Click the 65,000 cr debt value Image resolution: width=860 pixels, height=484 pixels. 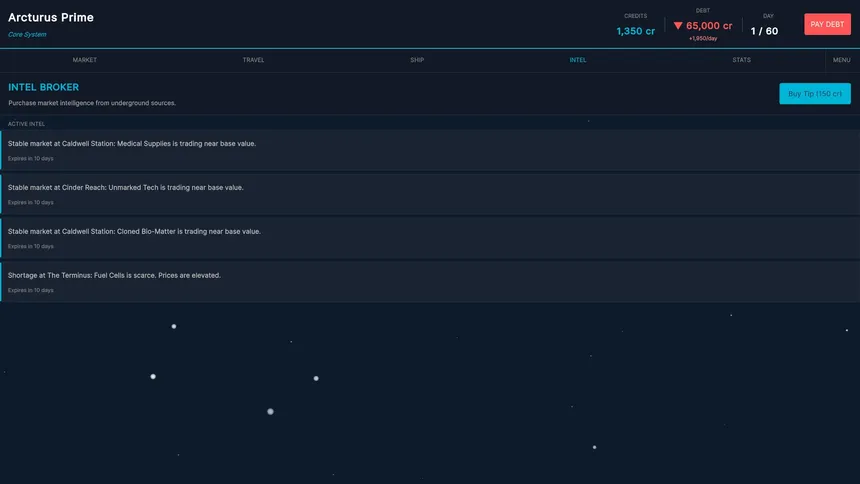[709, 26]
